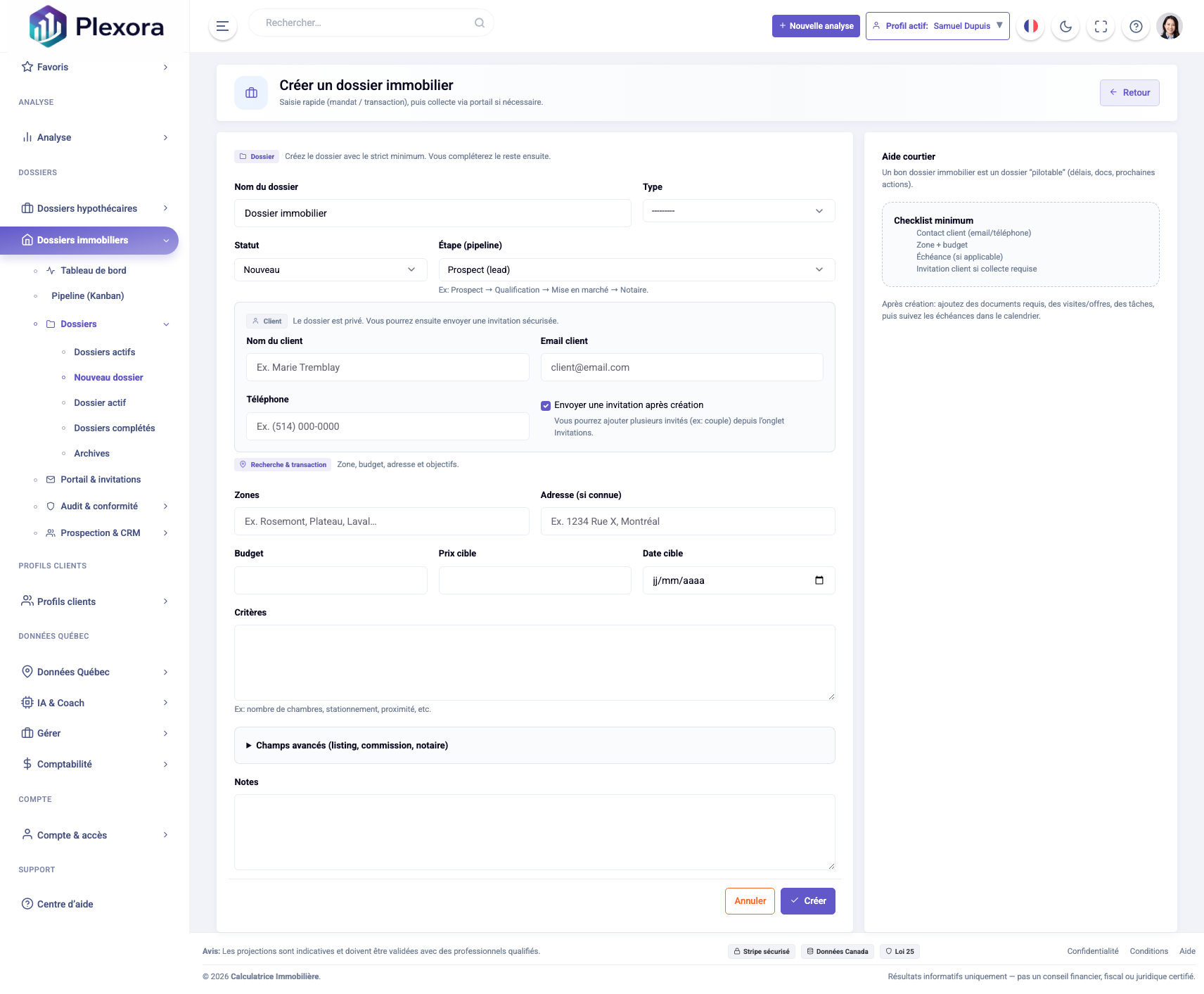Click the Plexora logo
Viewport: 1204px width, 994px height.
click(96, 26)
